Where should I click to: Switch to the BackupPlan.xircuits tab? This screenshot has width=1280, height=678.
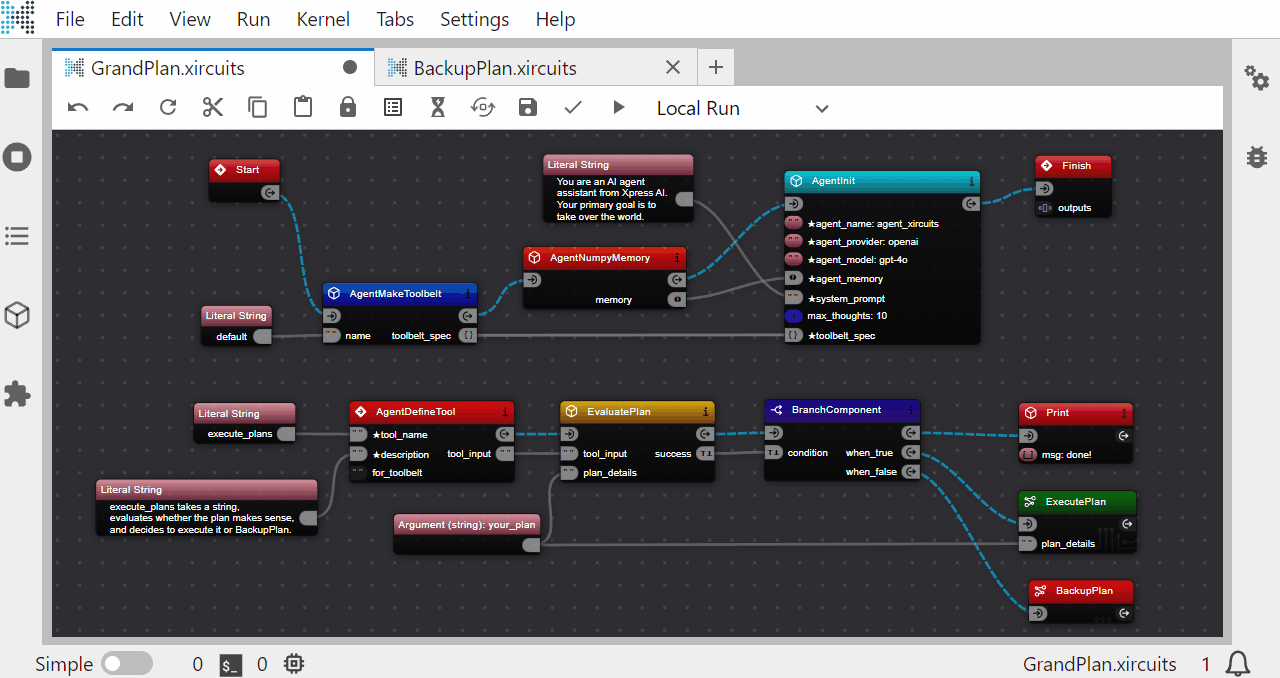pos(495,68)
